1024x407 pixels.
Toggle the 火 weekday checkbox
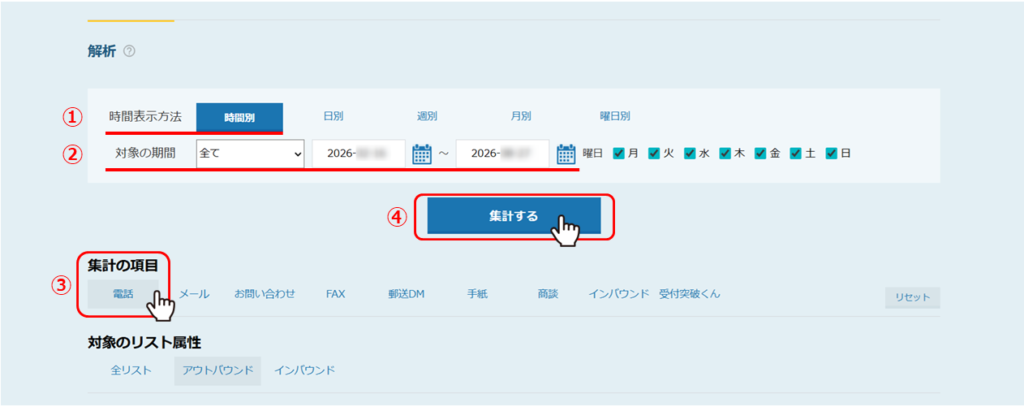[654, 154]
